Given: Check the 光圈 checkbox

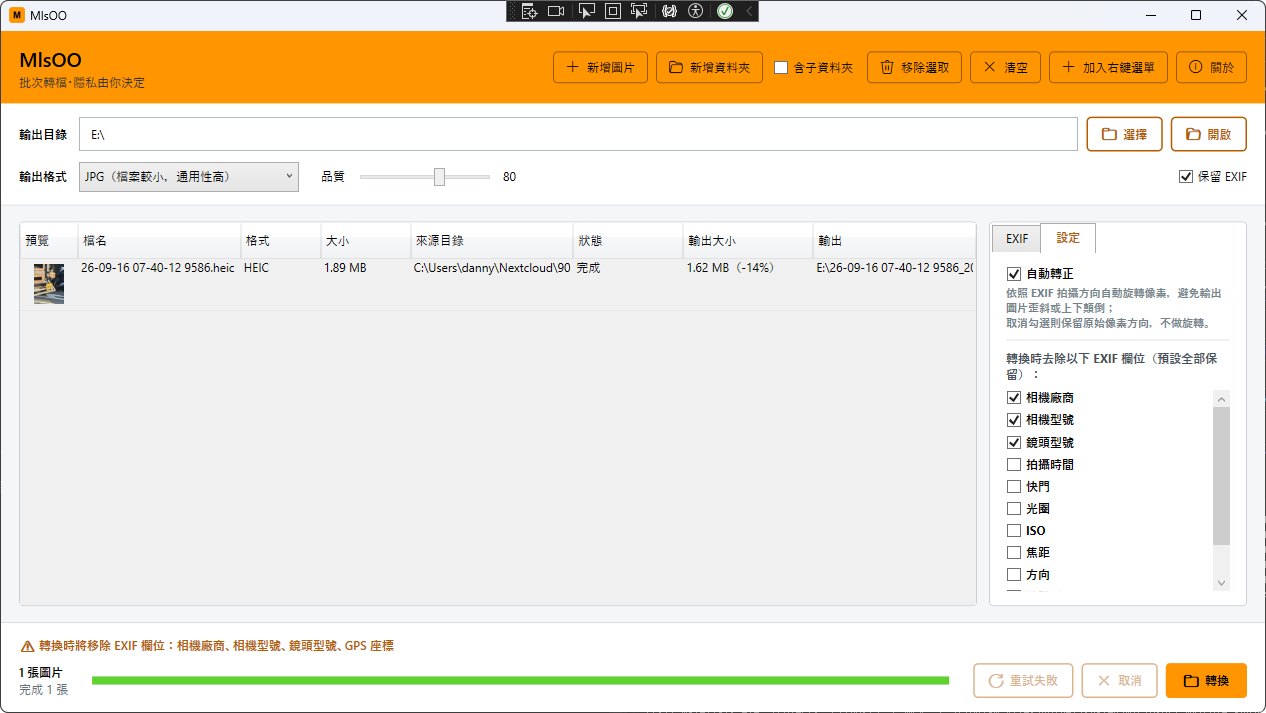Looking at the screenshot, I should click(x=1014, y=509).
